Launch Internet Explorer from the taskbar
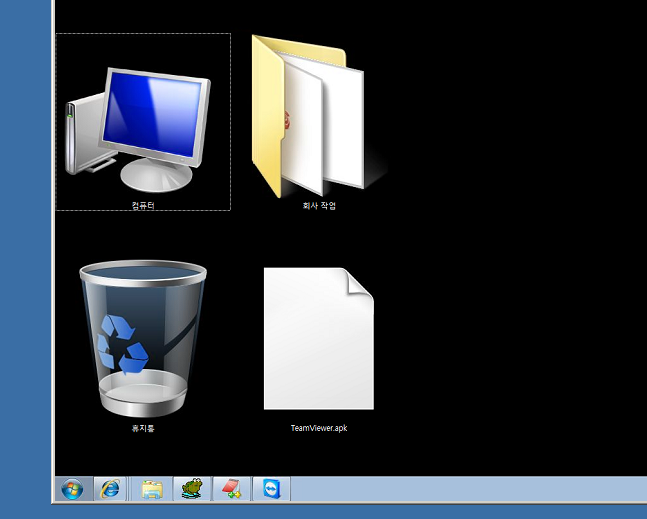The width and height of the screenshot is (647, 519). click(x=110, y=489)
